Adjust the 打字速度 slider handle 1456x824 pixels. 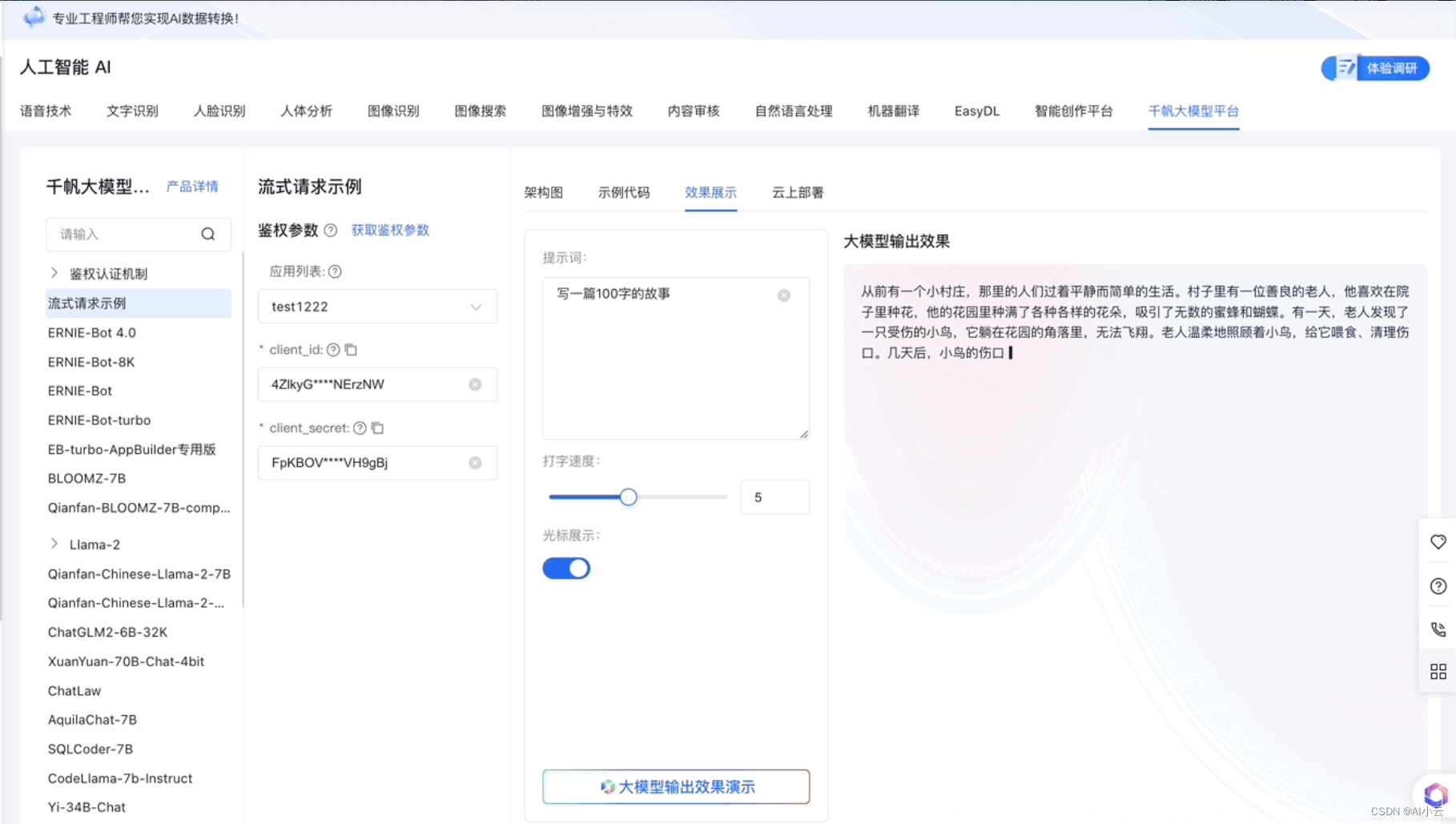coord(629,497)
